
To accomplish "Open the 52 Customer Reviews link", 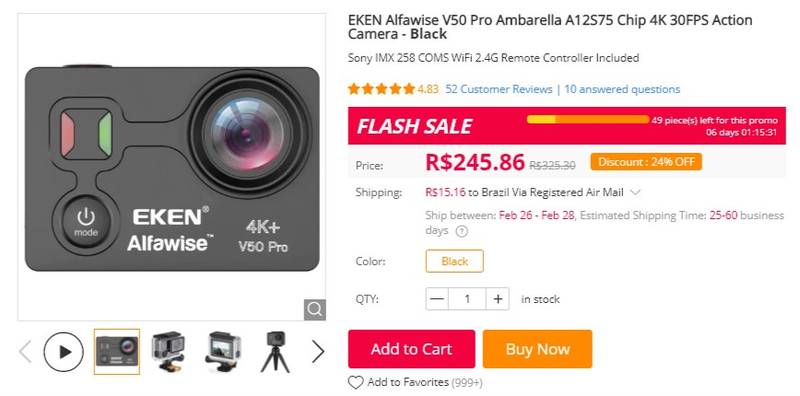I will point(498,89).
